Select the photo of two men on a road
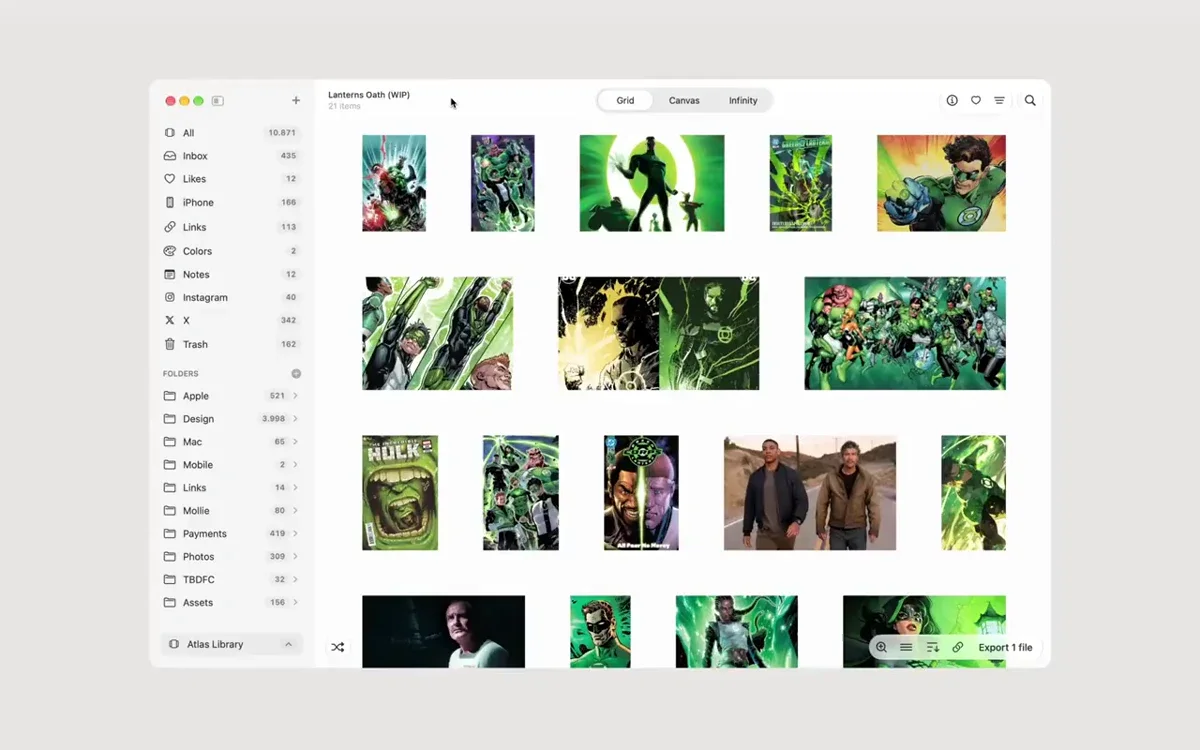 click(810, 493)
